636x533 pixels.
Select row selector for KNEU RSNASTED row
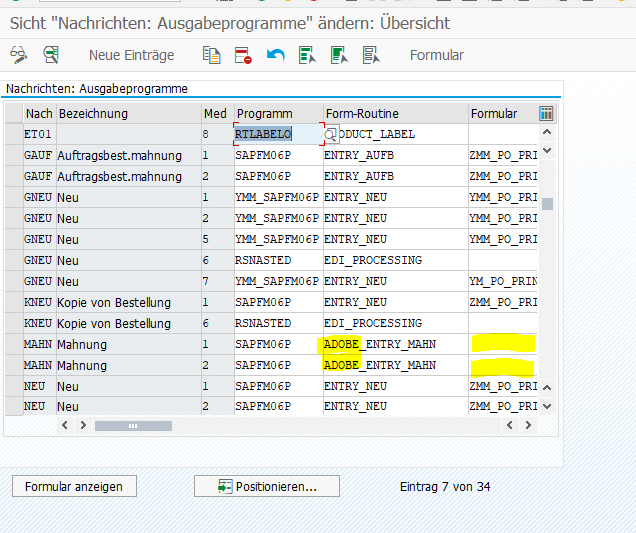pos(14,323)
